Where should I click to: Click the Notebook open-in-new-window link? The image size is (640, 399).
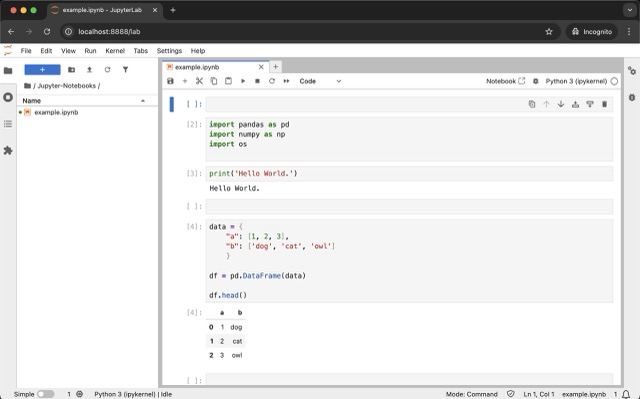point(505,81)
